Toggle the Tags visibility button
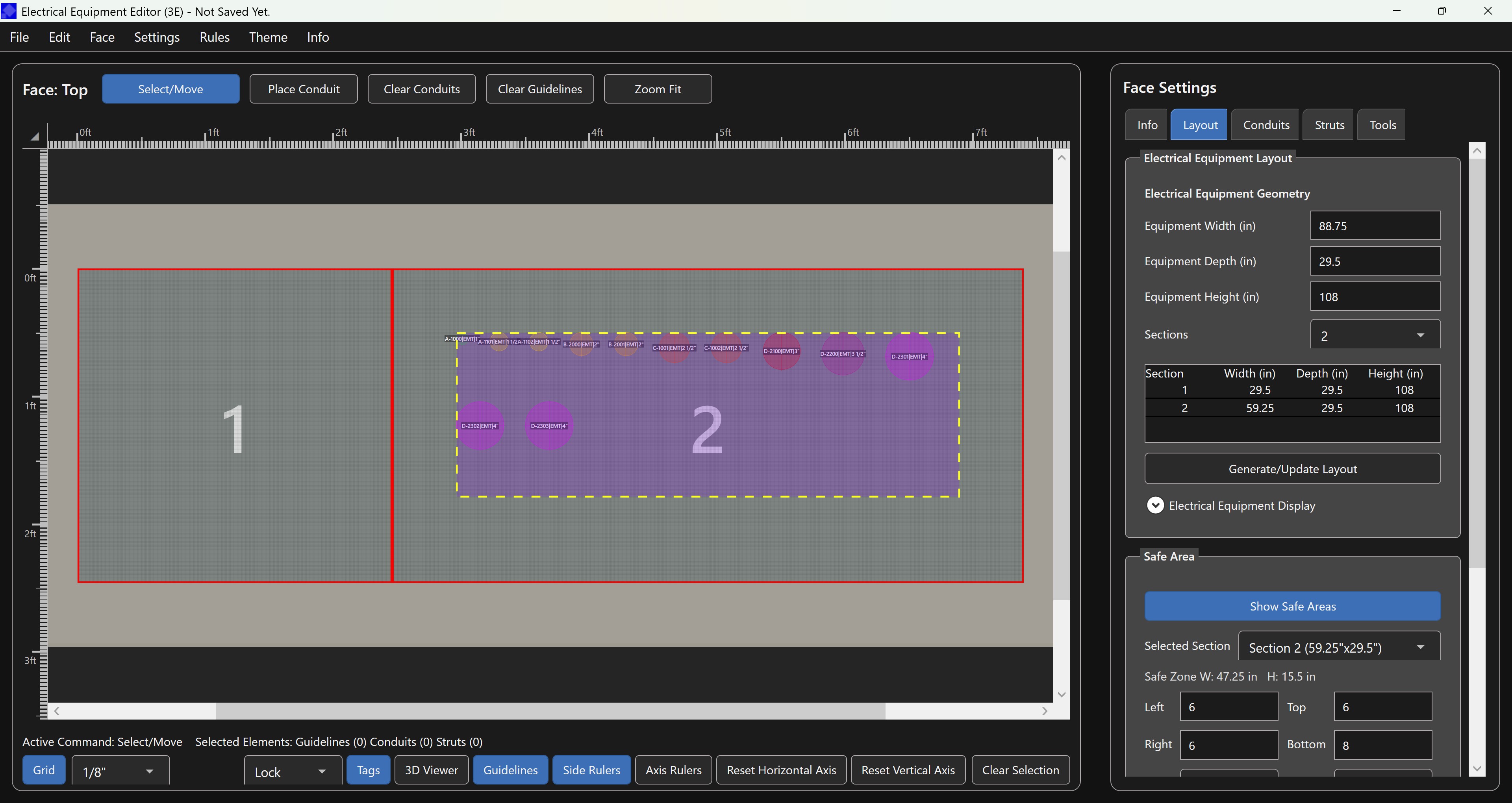Screen dimensions: 1512x803 click(368, 770)
